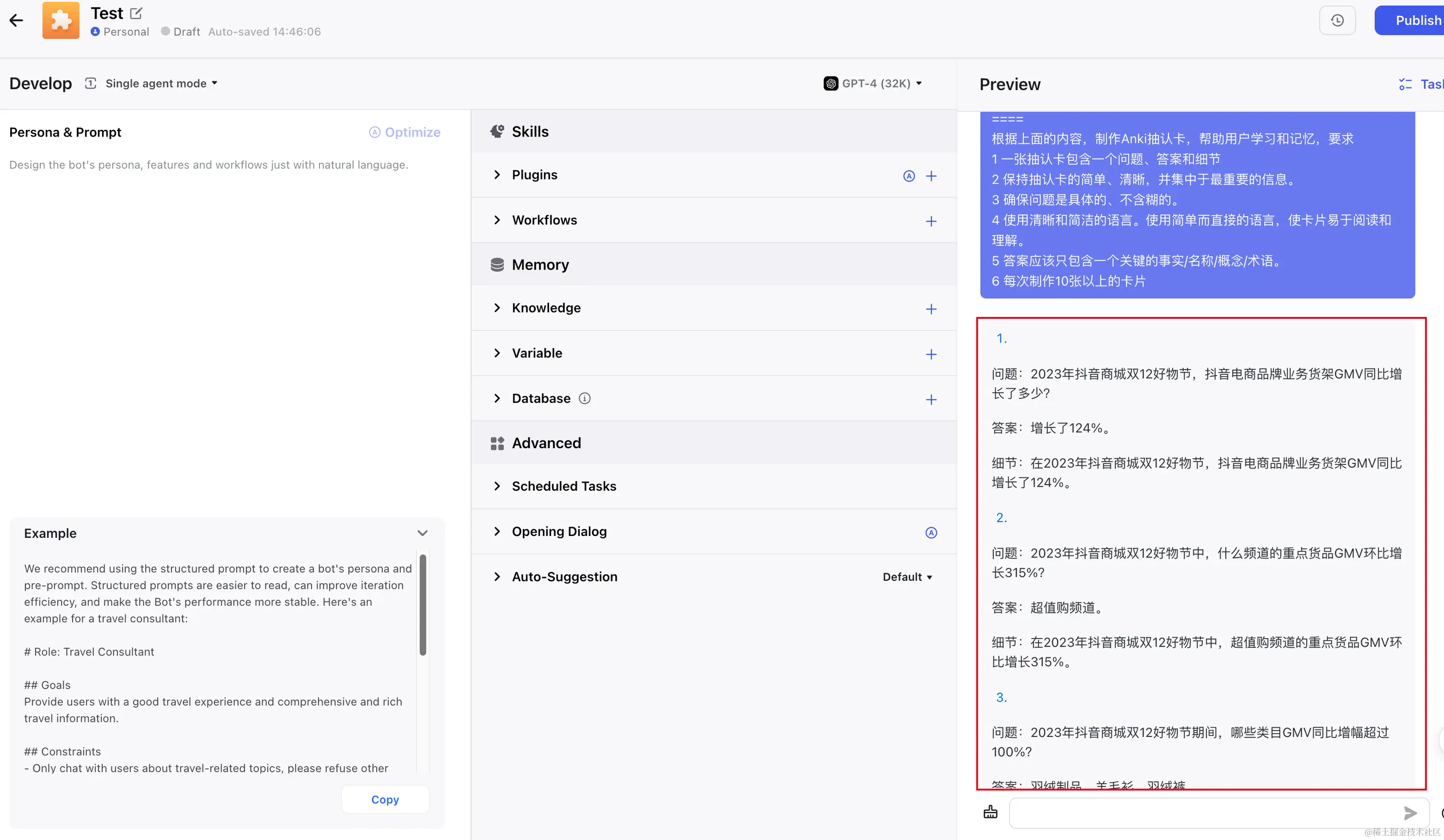Expand the Scheduled Tasks section

(497, 486)
